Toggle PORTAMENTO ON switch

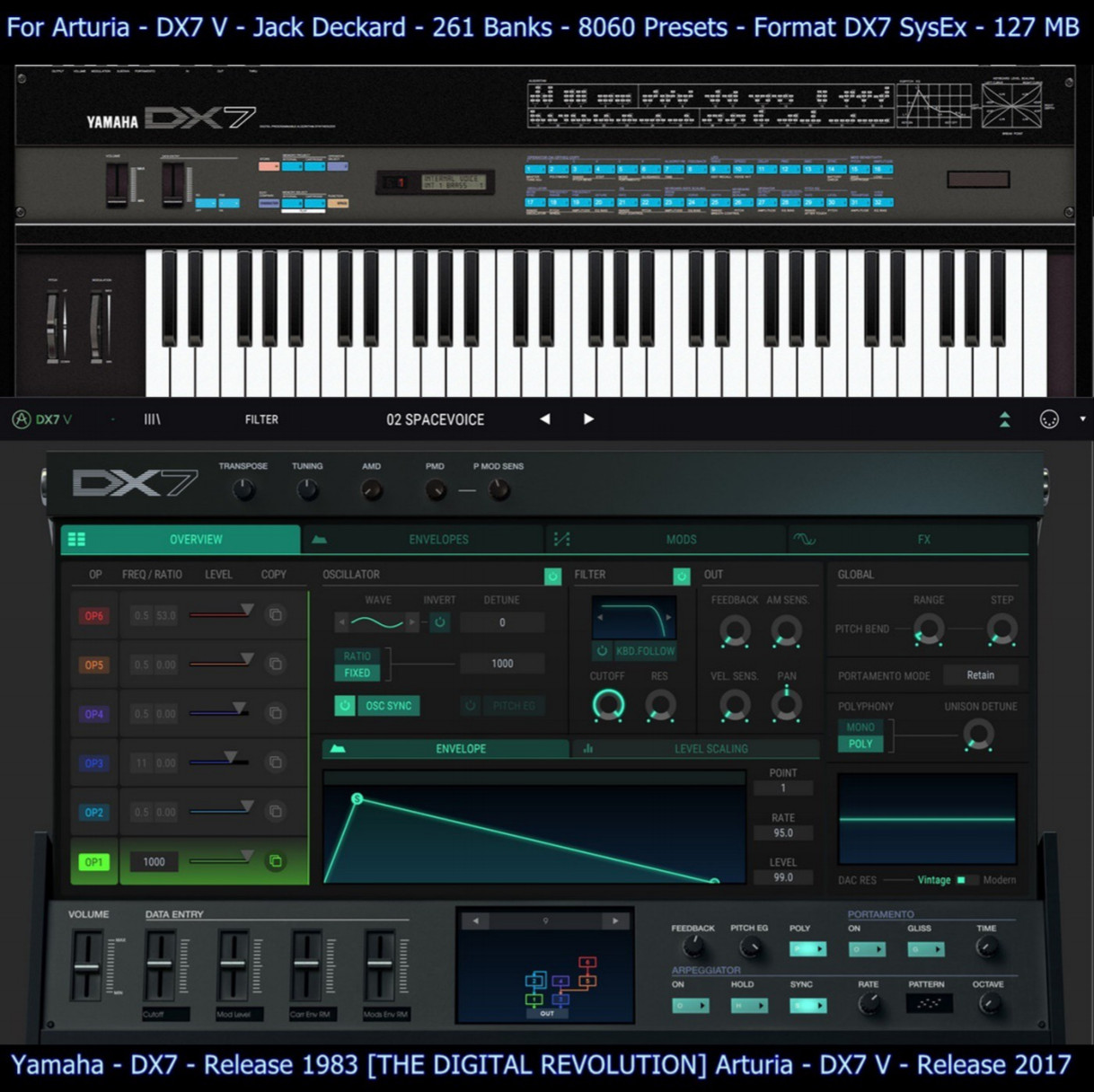(867, 949)
